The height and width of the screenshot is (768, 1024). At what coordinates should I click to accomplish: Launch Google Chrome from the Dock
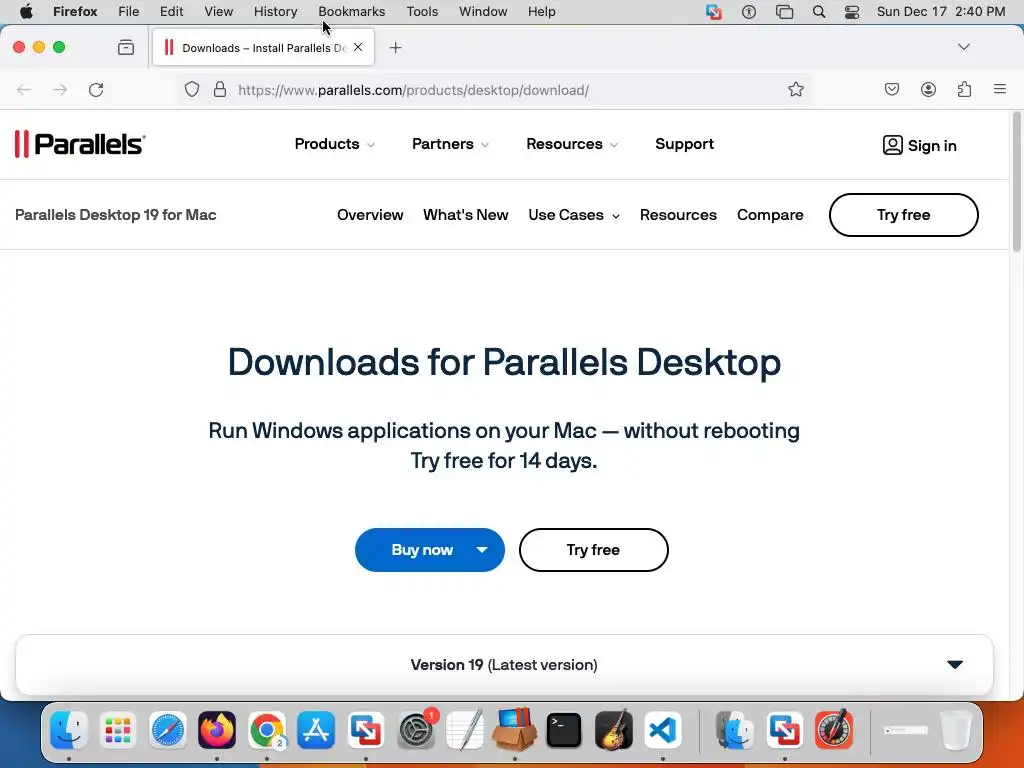[x=266, y=729]
